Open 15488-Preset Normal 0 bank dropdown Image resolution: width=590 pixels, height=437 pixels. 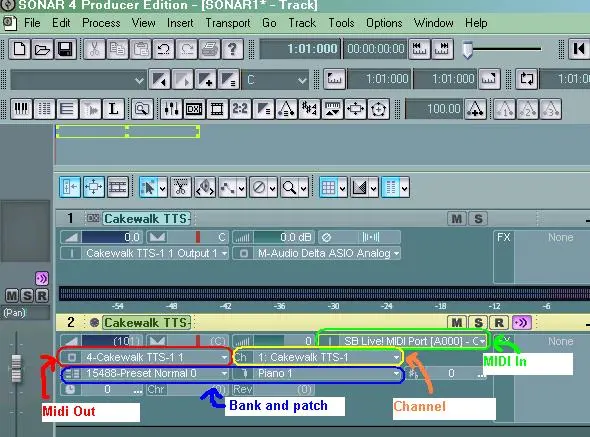145,373
